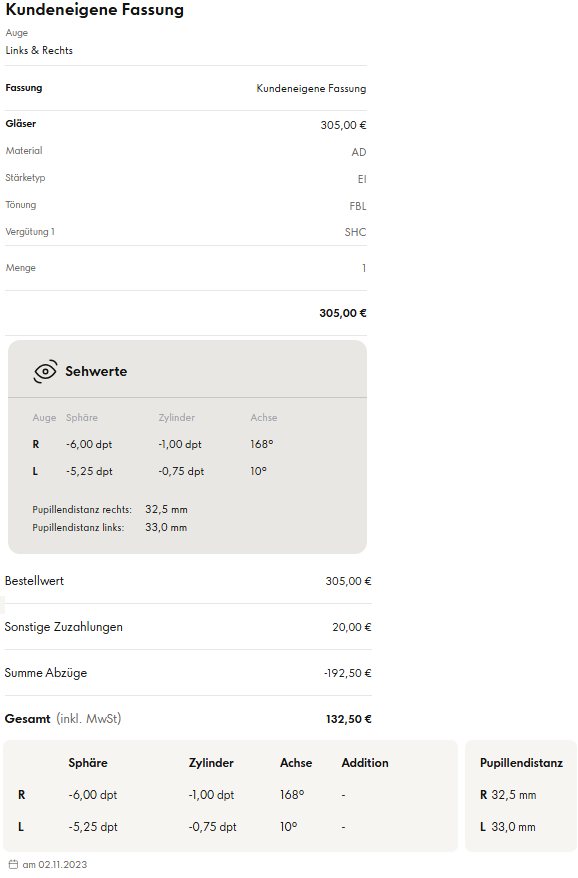Click the calendar icon beside 02.11.2023
578x878 pixels.
(x=13, y=865)
